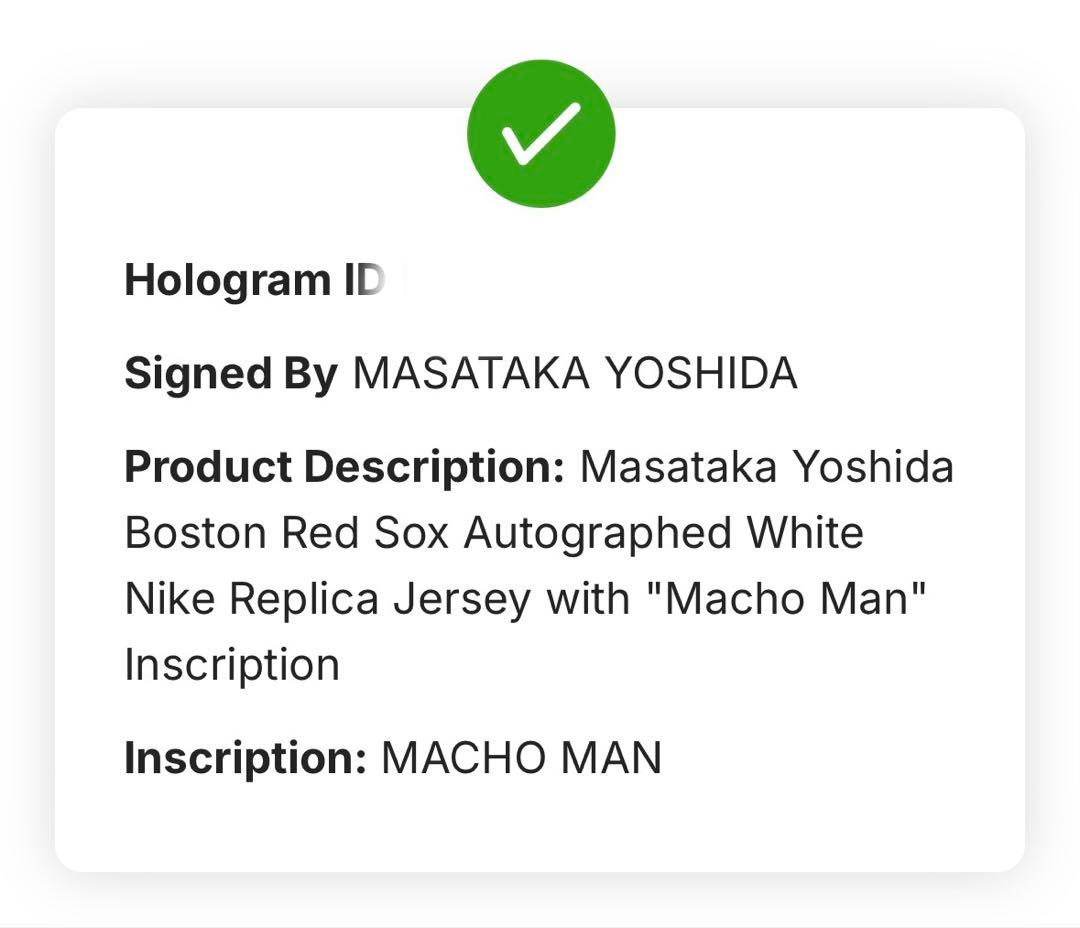1080x928 pixels.
Task: Click the word "Nike" in description
Action: click(169, 599)
